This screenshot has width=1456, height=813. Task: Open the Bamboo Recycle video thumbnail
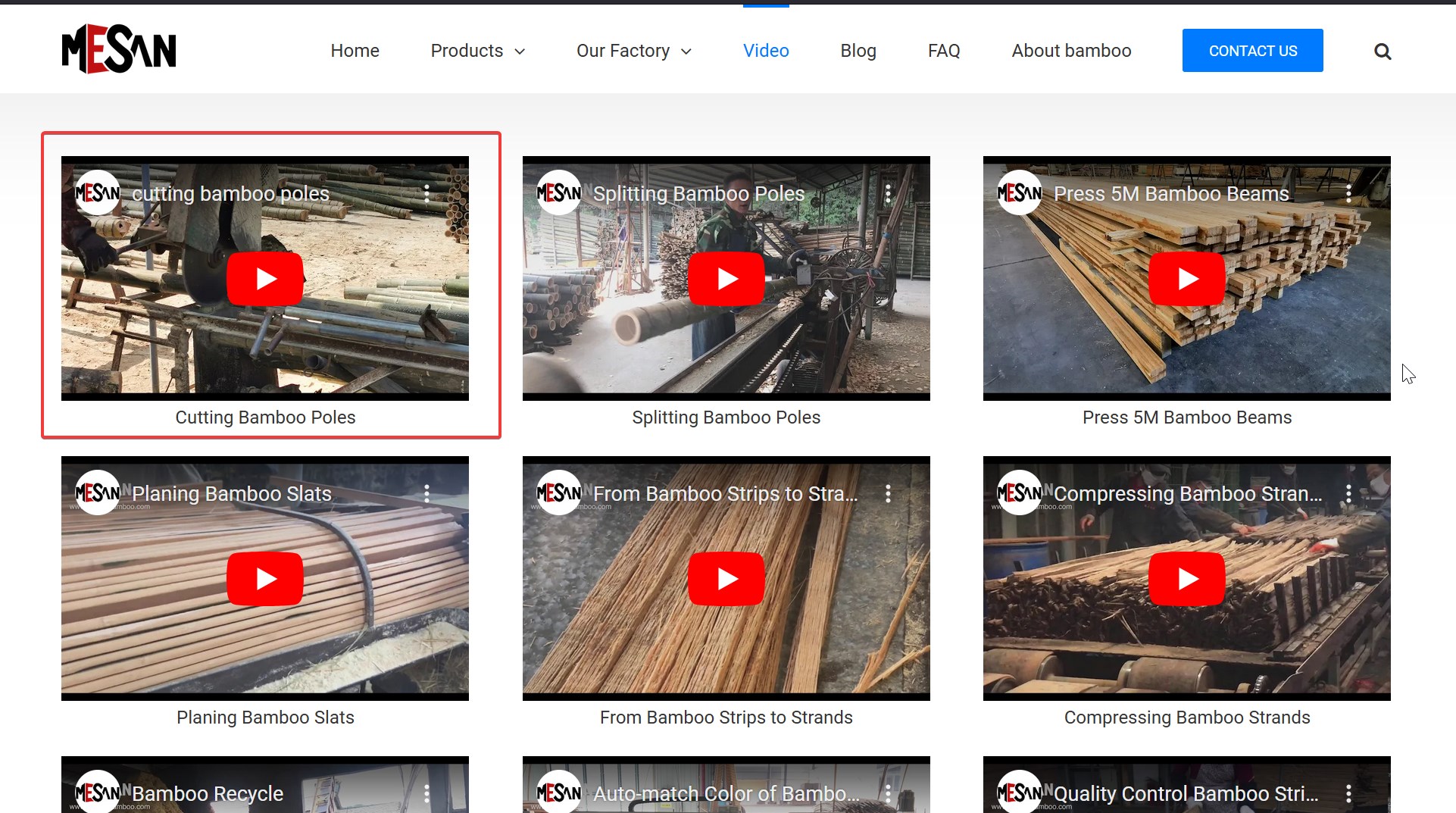pos(264,788)
